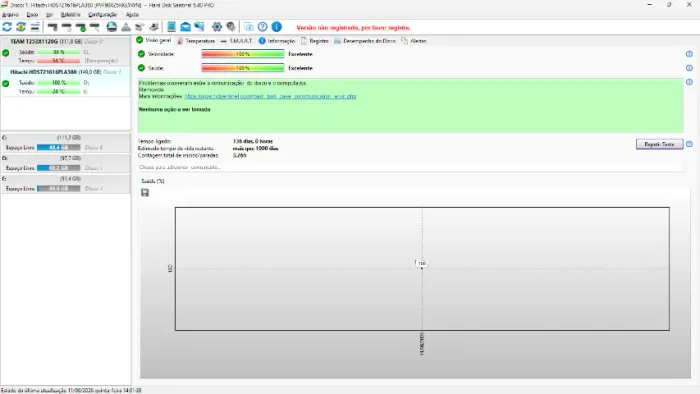Click the blue document report toolbar icon

pos(171,27)
